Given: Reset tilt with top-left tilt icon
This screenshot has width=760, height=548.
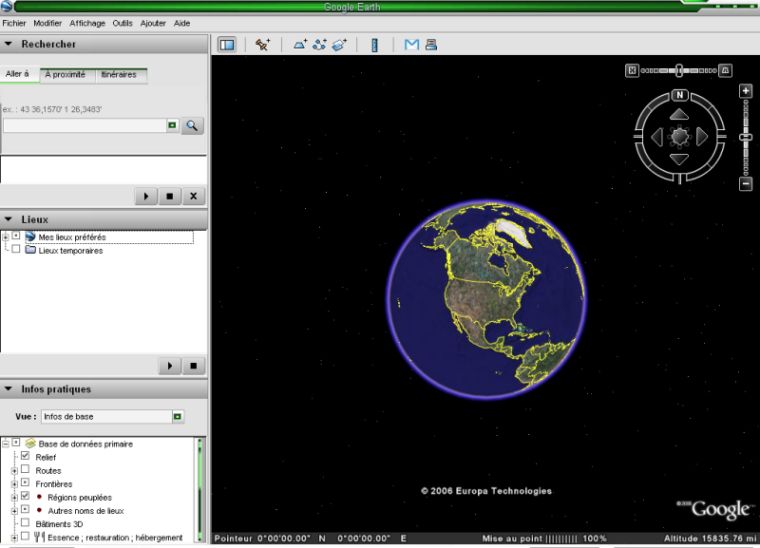Looking at the screenshot, I should point(632,71).
